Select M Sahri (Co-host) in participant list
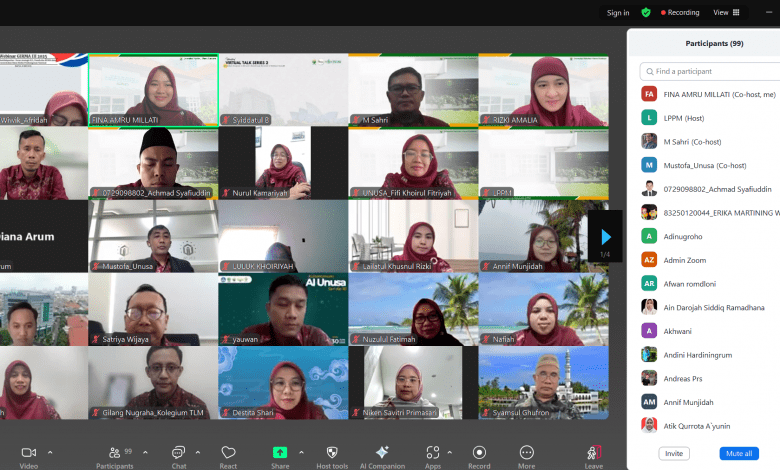Screen dimensions: 780x470 tap(692, 141)
